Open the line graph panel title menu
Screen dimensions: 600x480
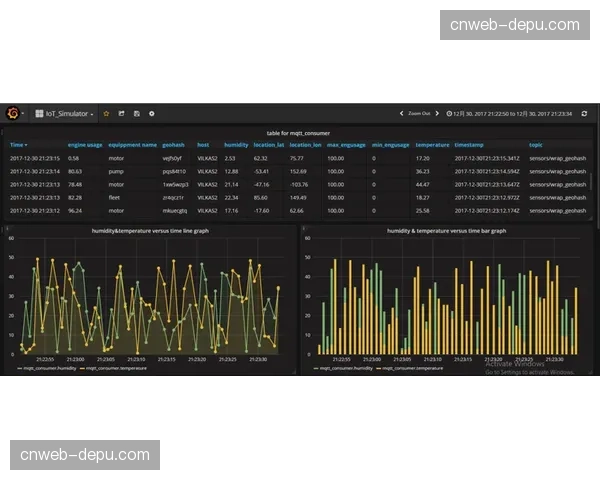152,231
